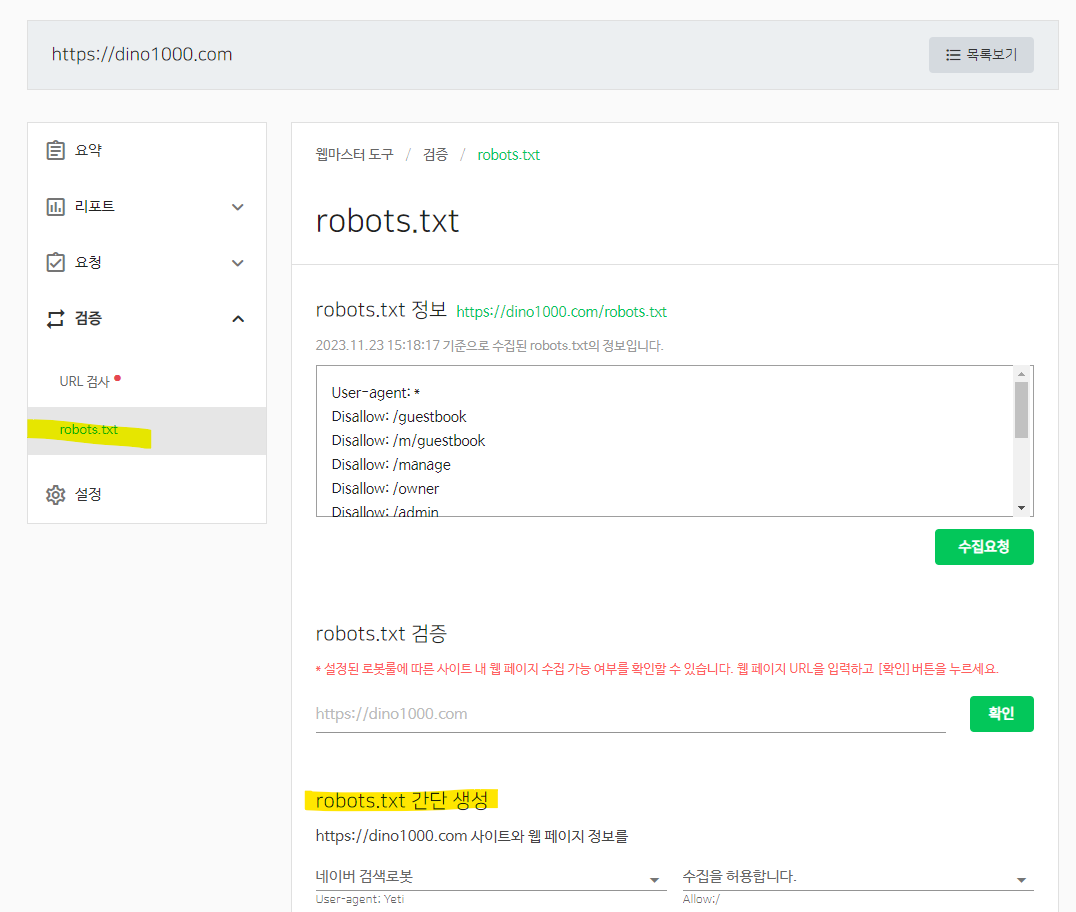Click the URL input field for robots.txt 검증
The height and width of the screenshot is (912, 1076).
coord(630,713)
